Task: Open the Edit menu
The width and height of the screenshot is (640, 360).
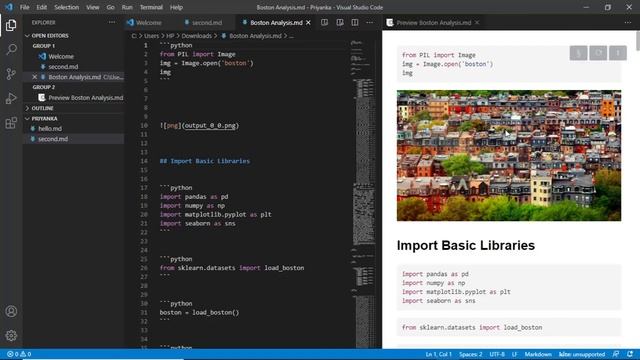Action: (42, 7)
